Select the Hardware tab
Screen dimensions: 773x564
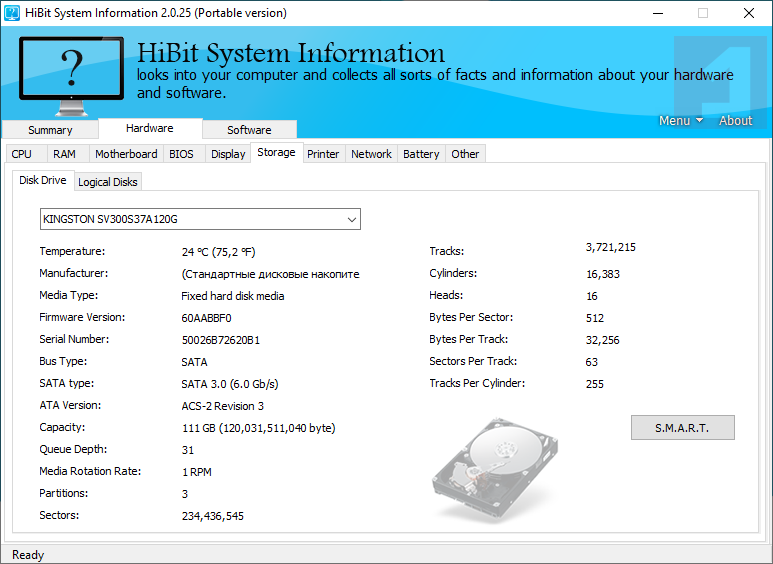coord(150,128)
